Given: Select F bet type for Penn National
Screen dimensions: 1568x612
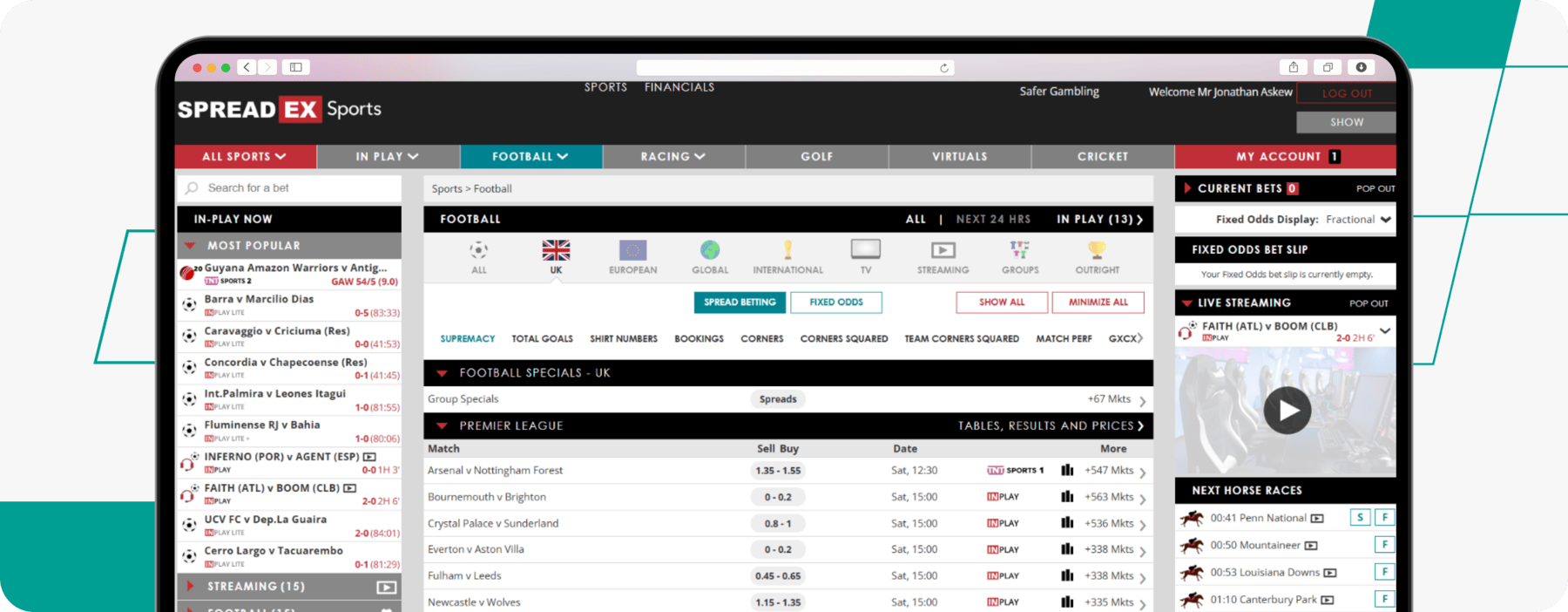Looking at the screenshot, I should pyautogui.click(x=1384, y=517).
